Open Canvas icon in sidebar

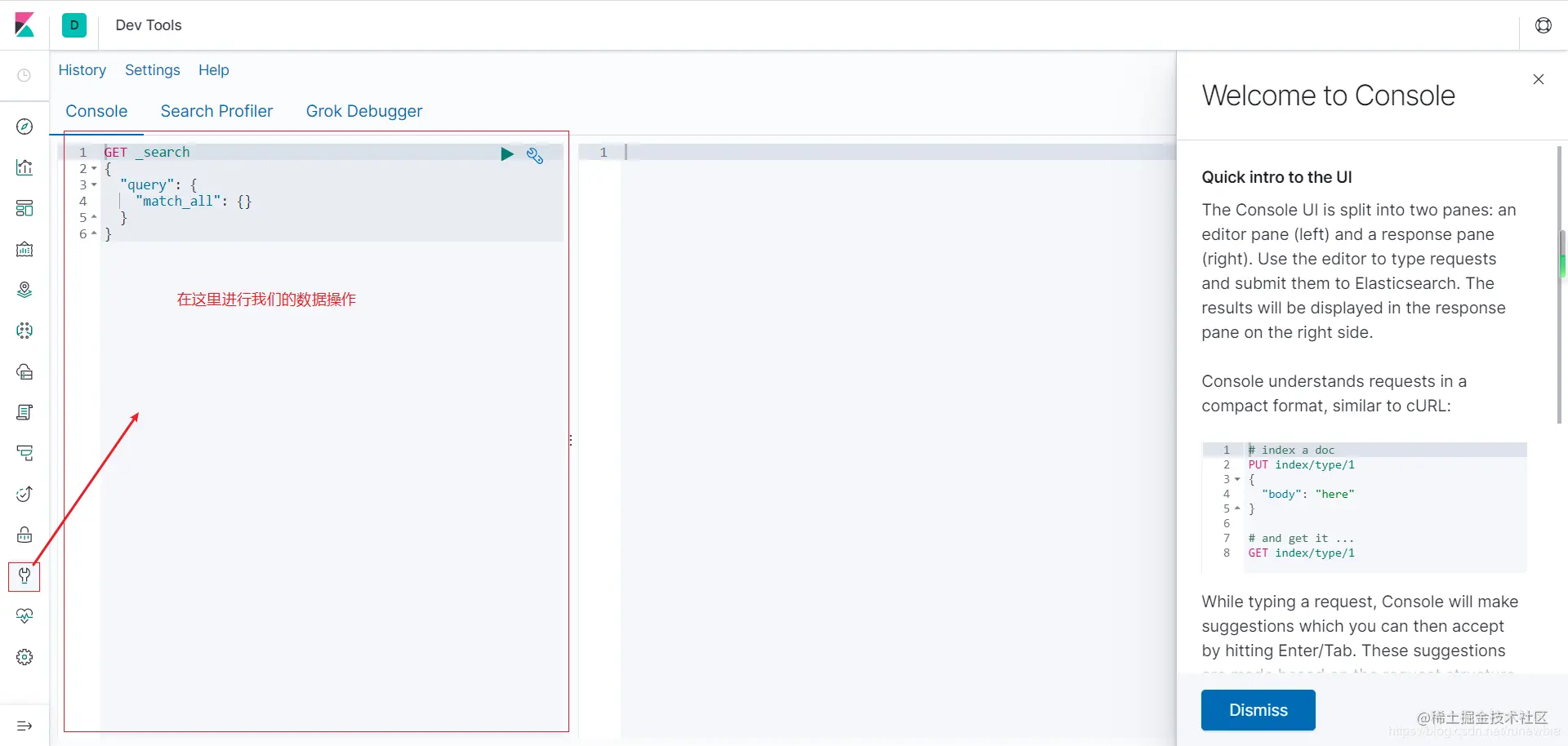coord(24,249)
